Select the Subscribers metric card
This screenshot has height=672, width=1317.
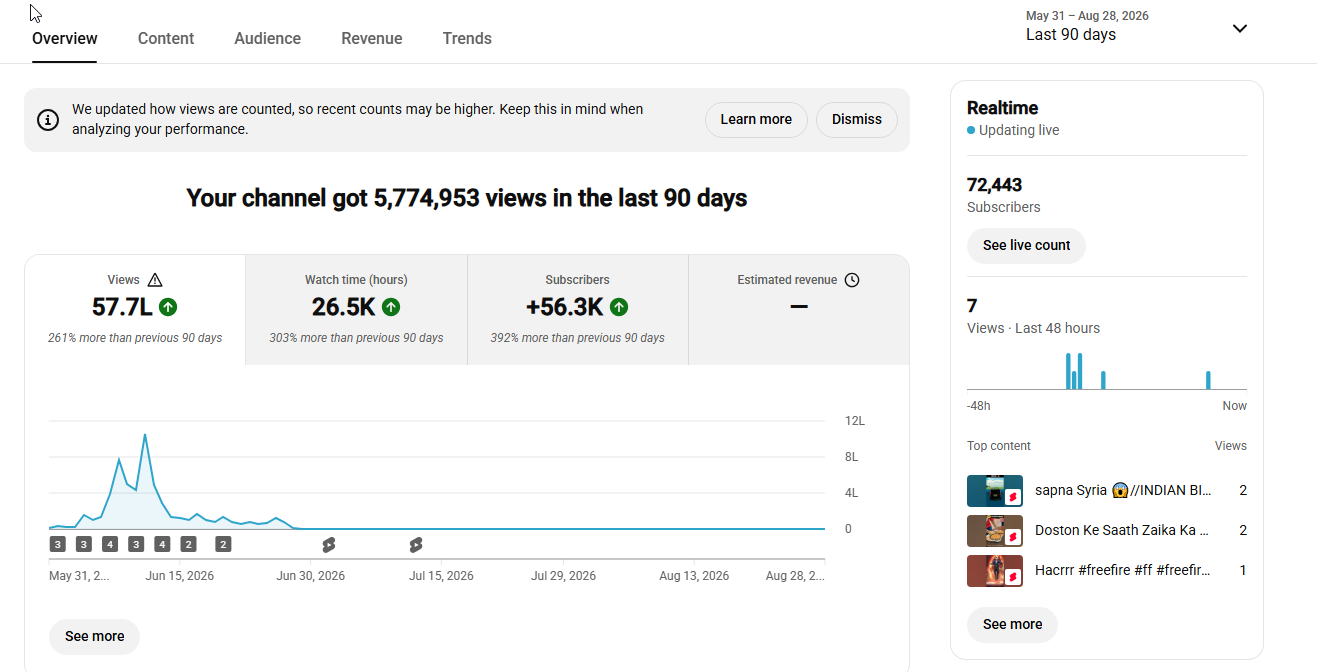pyautogui.click(x=578, y=310)
